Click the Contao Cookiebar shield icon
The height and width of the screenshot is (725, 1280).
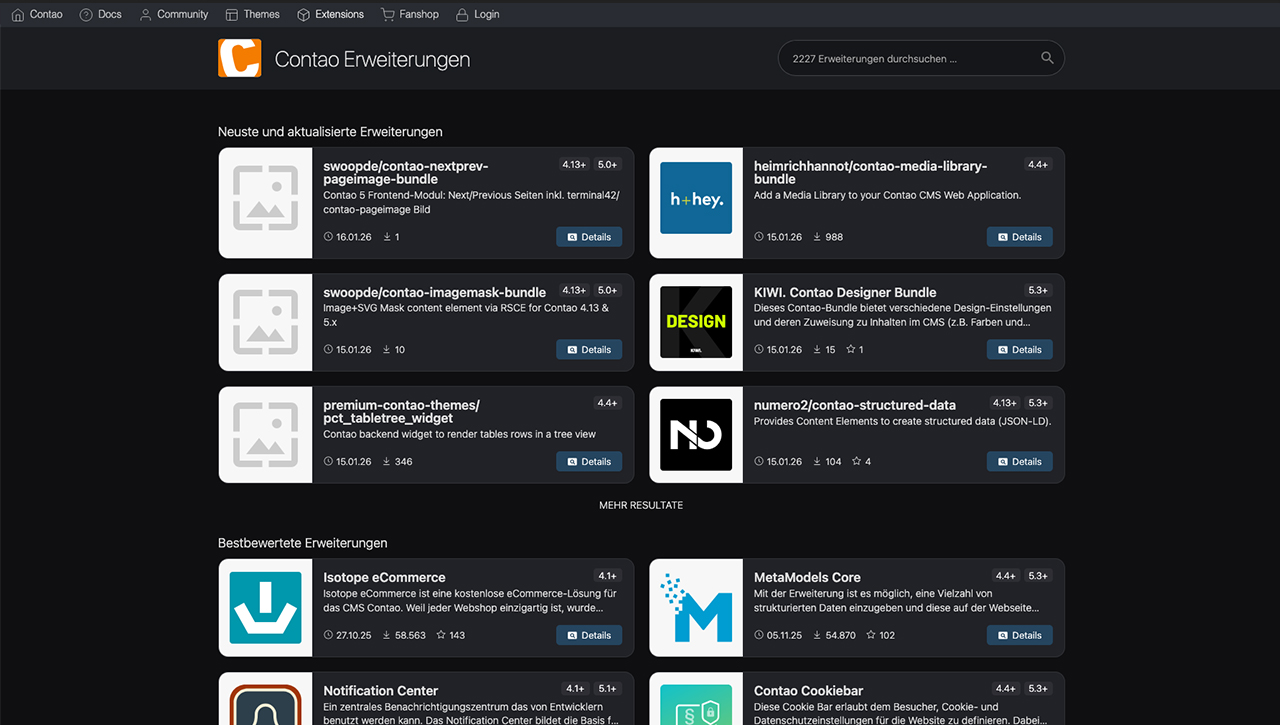[x=696, y=703]
